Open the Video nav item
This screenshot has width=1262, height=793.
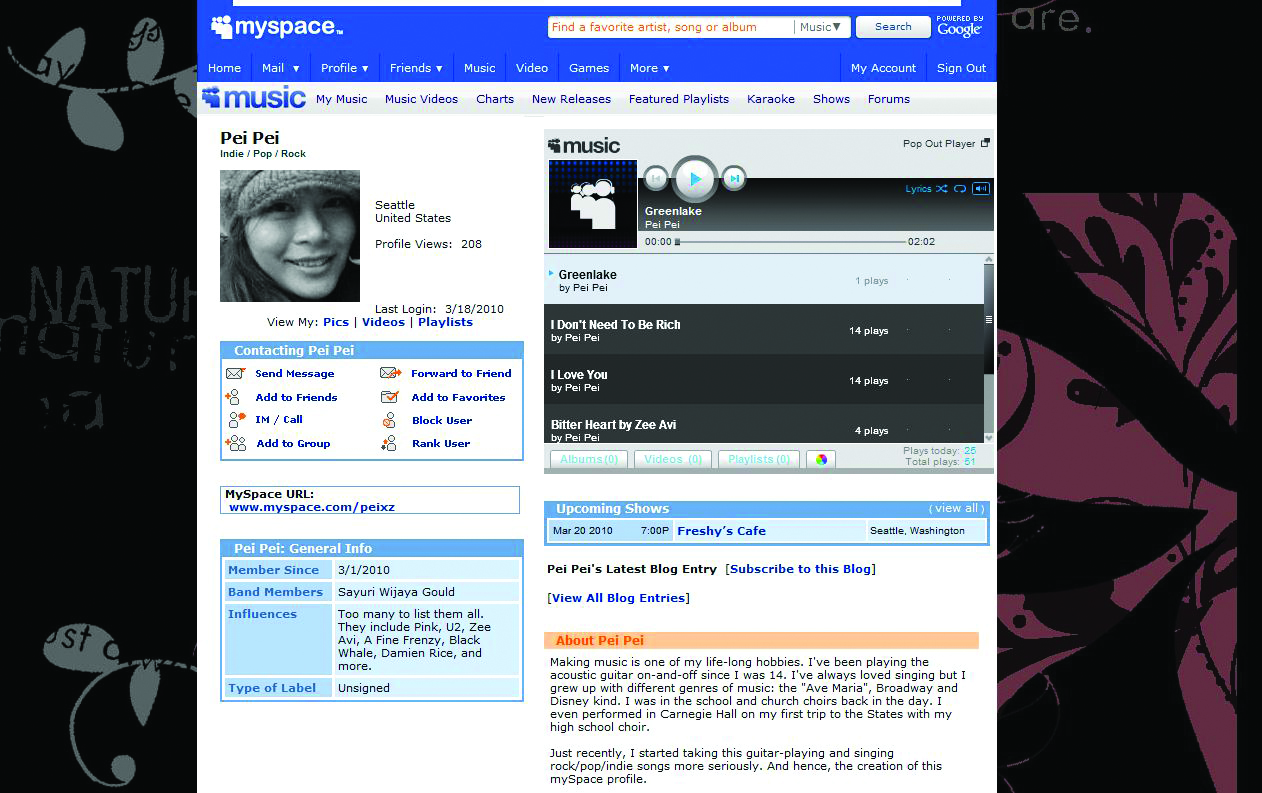532,68
